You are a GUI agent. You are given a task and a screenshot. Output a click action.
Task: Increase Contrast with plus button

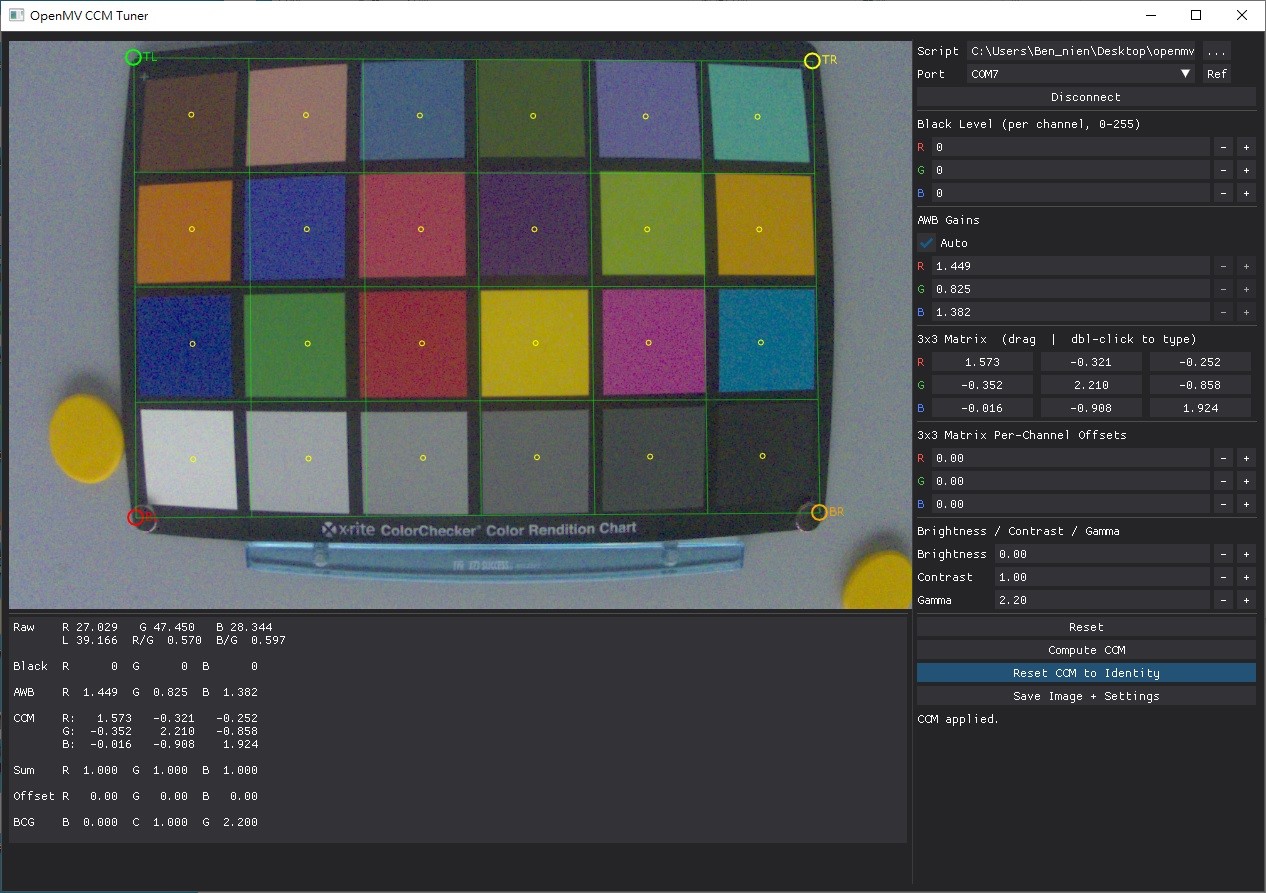1246,577
